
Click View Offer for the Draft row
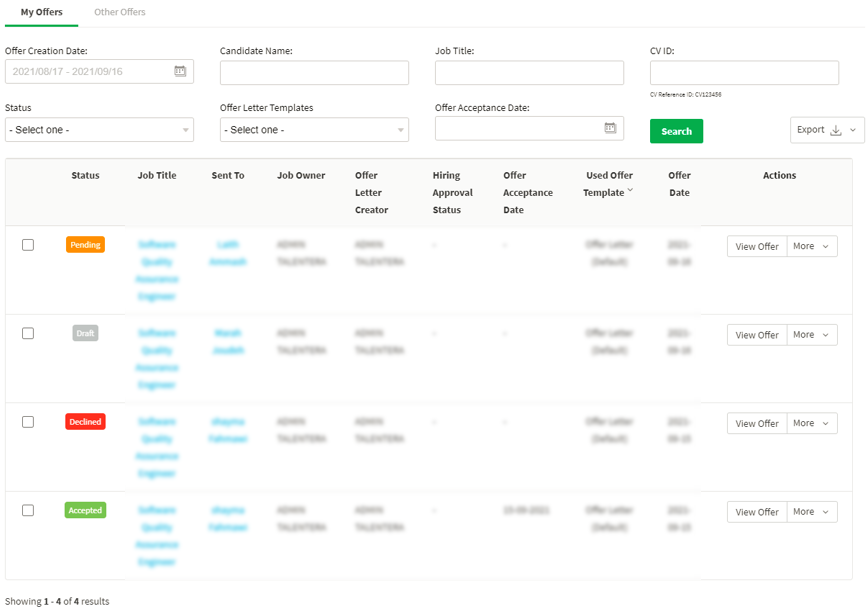[757, 335]
